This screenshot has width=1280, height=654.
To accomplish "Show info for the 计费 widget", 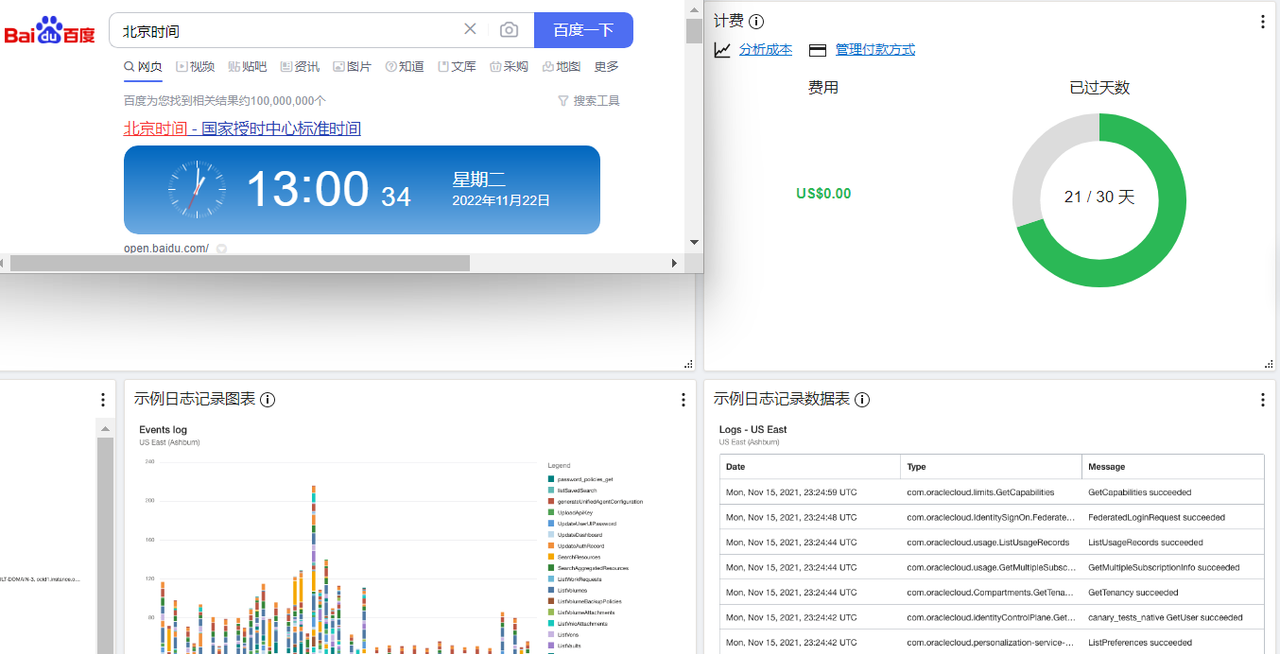I will coord(756,21).
